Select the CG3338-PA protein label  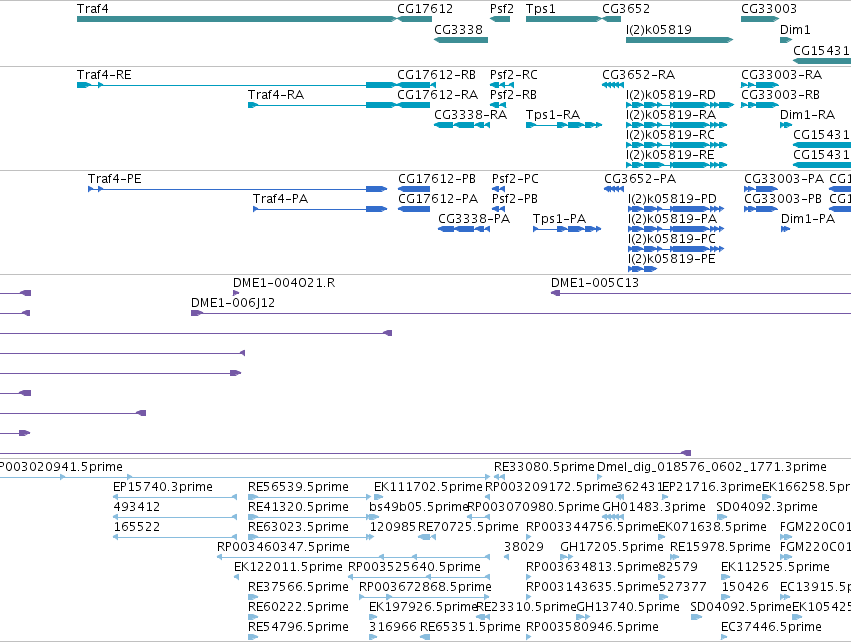[x=474, y=219]
